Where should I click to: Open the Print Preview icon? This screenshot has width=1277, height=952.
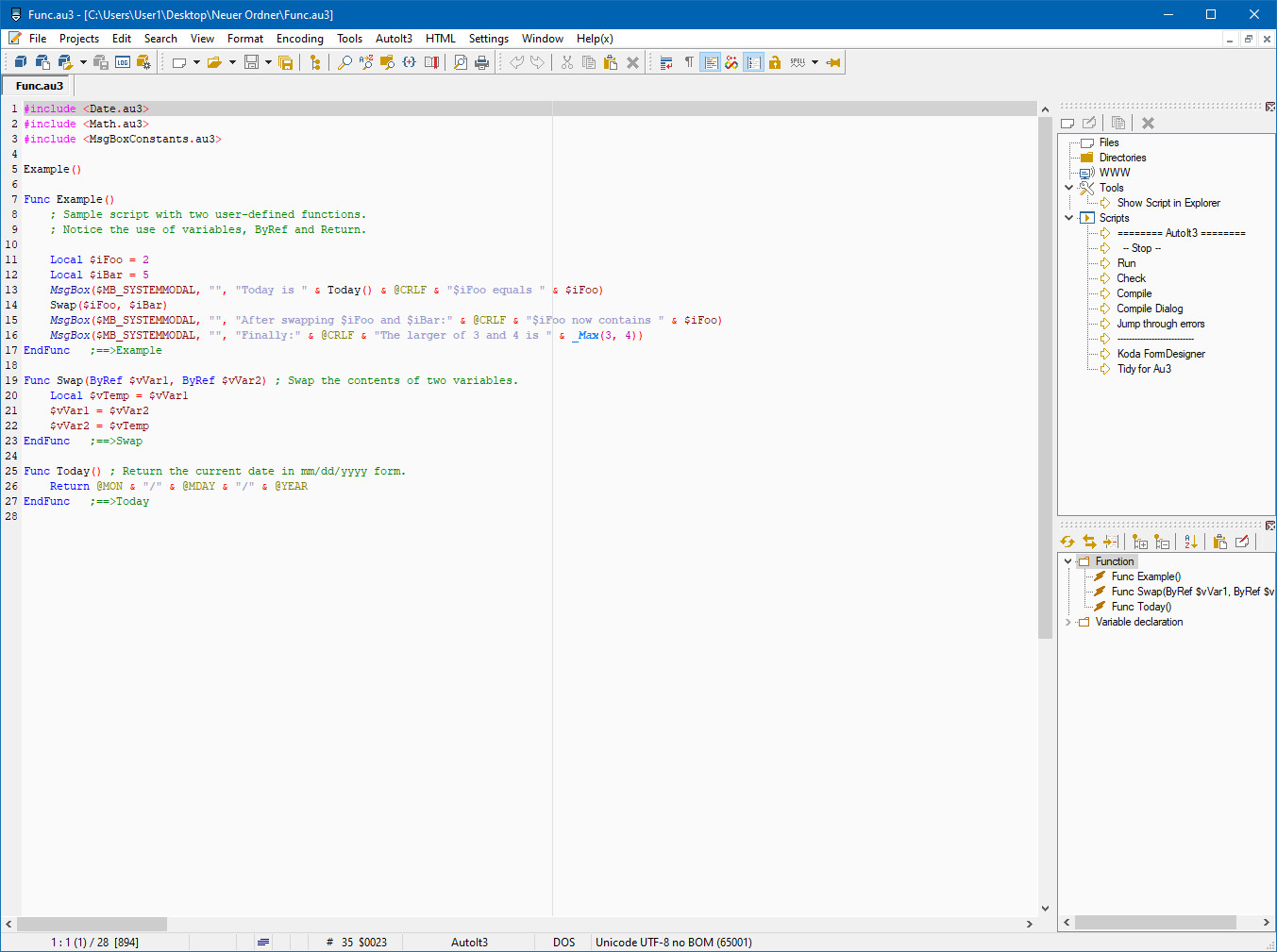coord(461,62)
